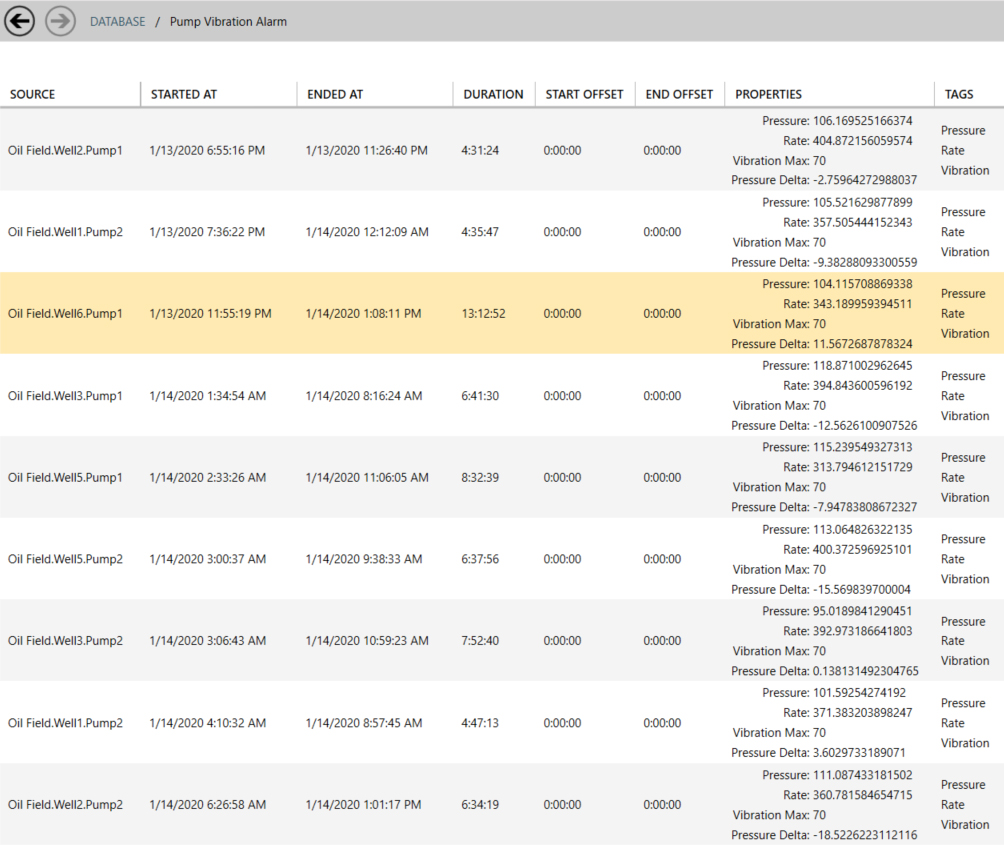
Task: Select the Oil Field.Well5.Pump1 row
Action: click(x=65, y=477)
